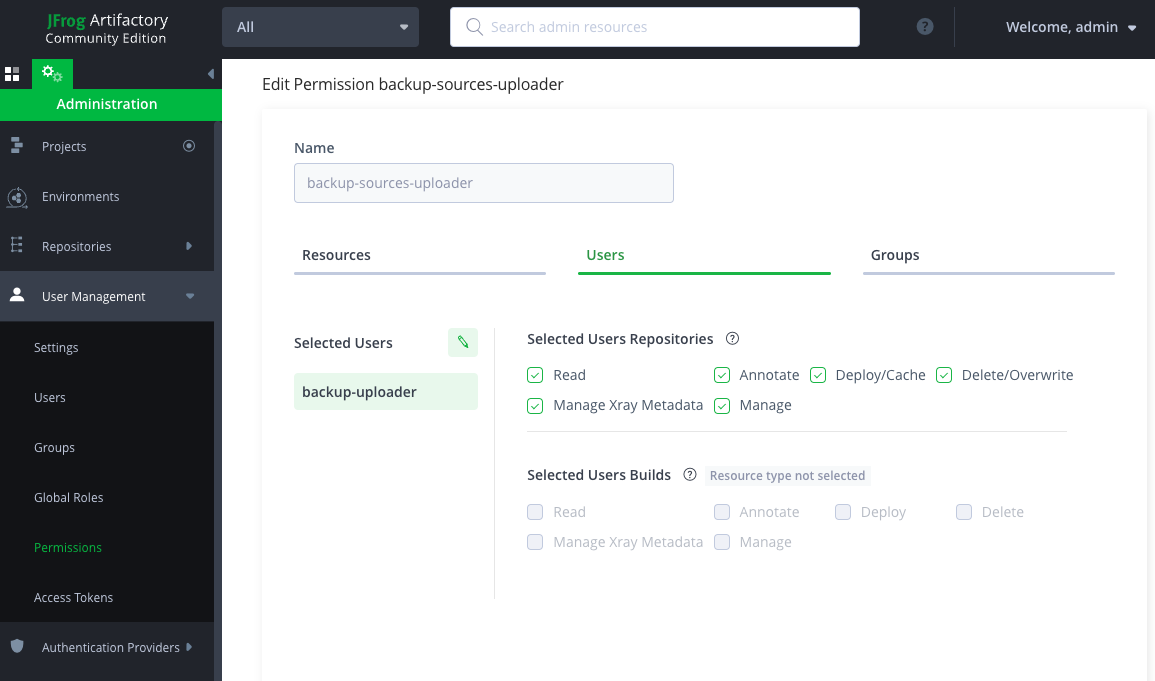This screenshot has height=681, width=1155.
Task: Expand the Welcome, admin account menu
Action: (1071, 27)
